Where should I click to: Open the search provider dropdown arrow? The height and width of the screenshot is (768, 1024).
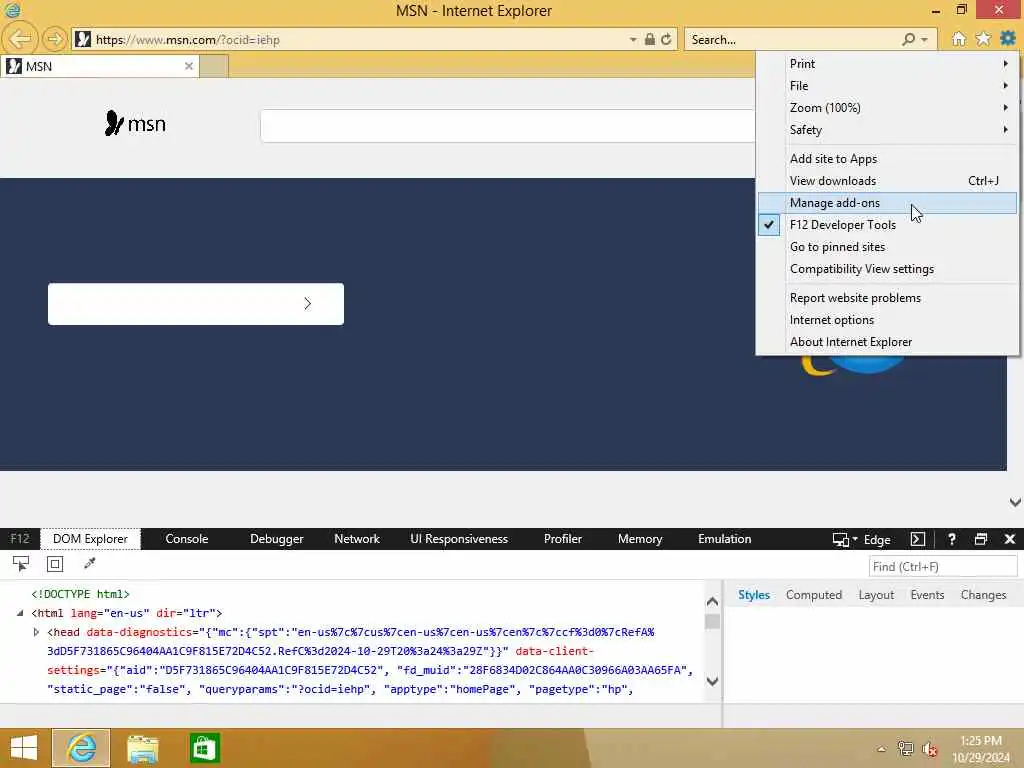coord(925,40)
